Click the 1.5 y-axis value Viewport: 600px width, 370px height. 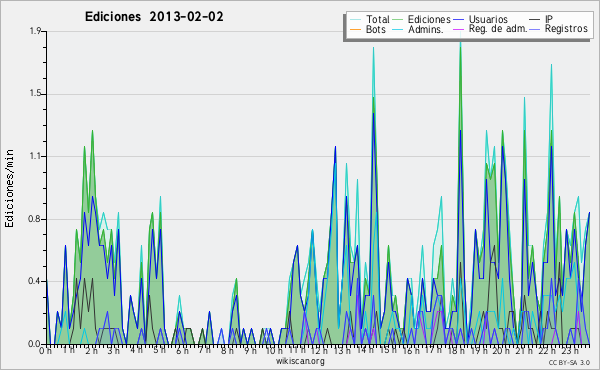pyautogui.click(x=35, y=94)
